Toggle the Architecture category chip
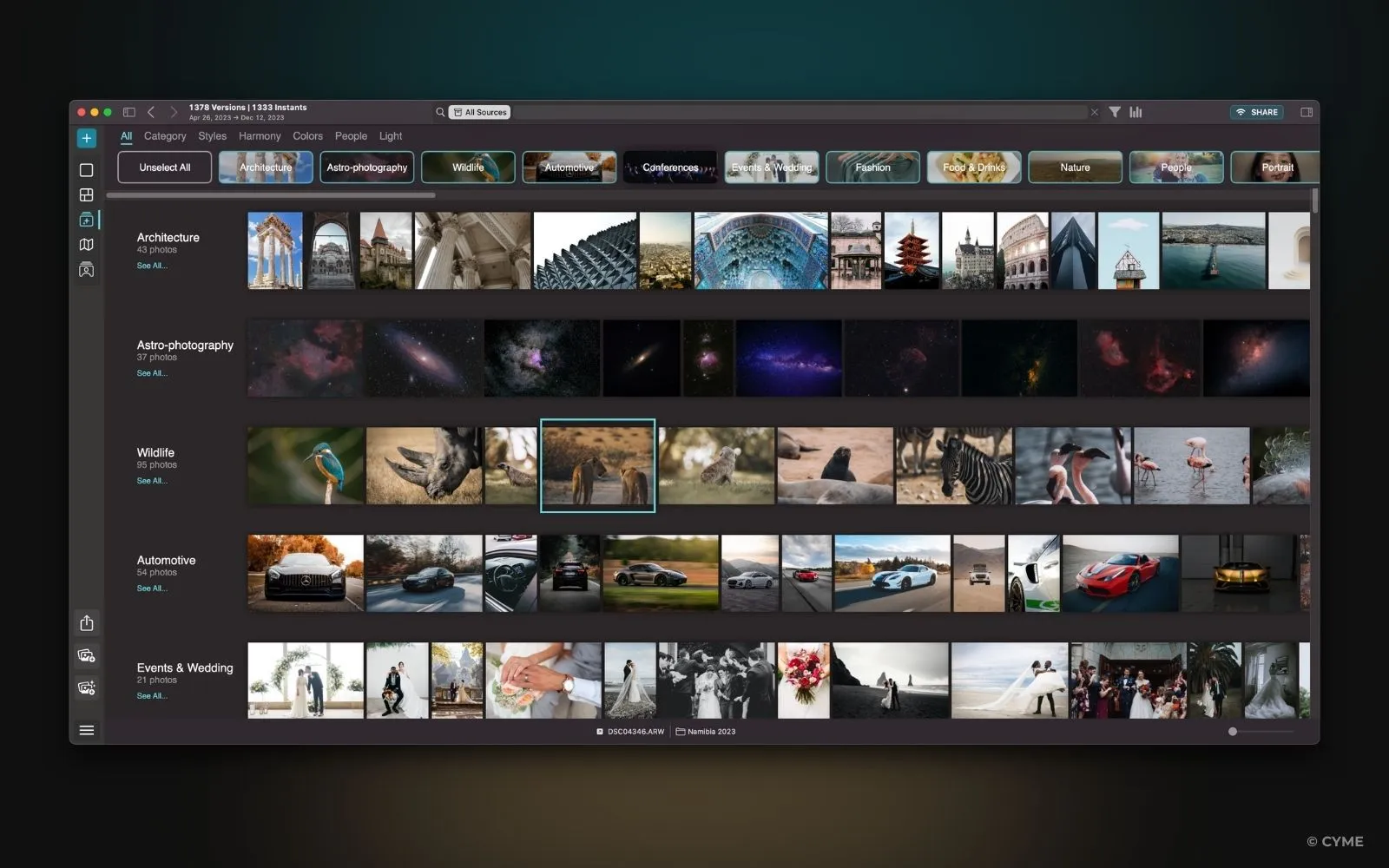 coord(266,168)
